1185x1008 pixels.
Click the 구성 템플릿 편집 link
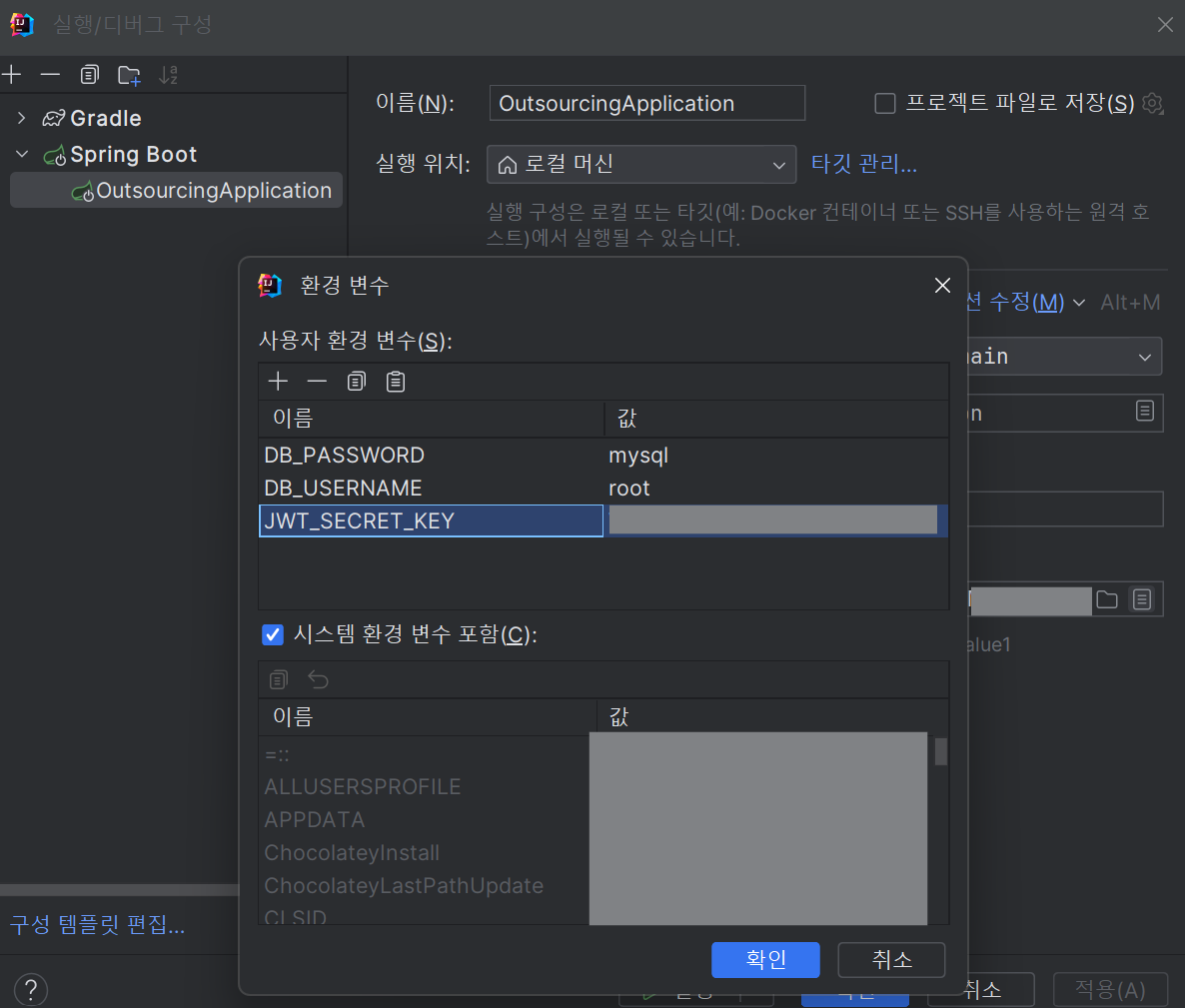pyautogui.click(x=98, y=924)
